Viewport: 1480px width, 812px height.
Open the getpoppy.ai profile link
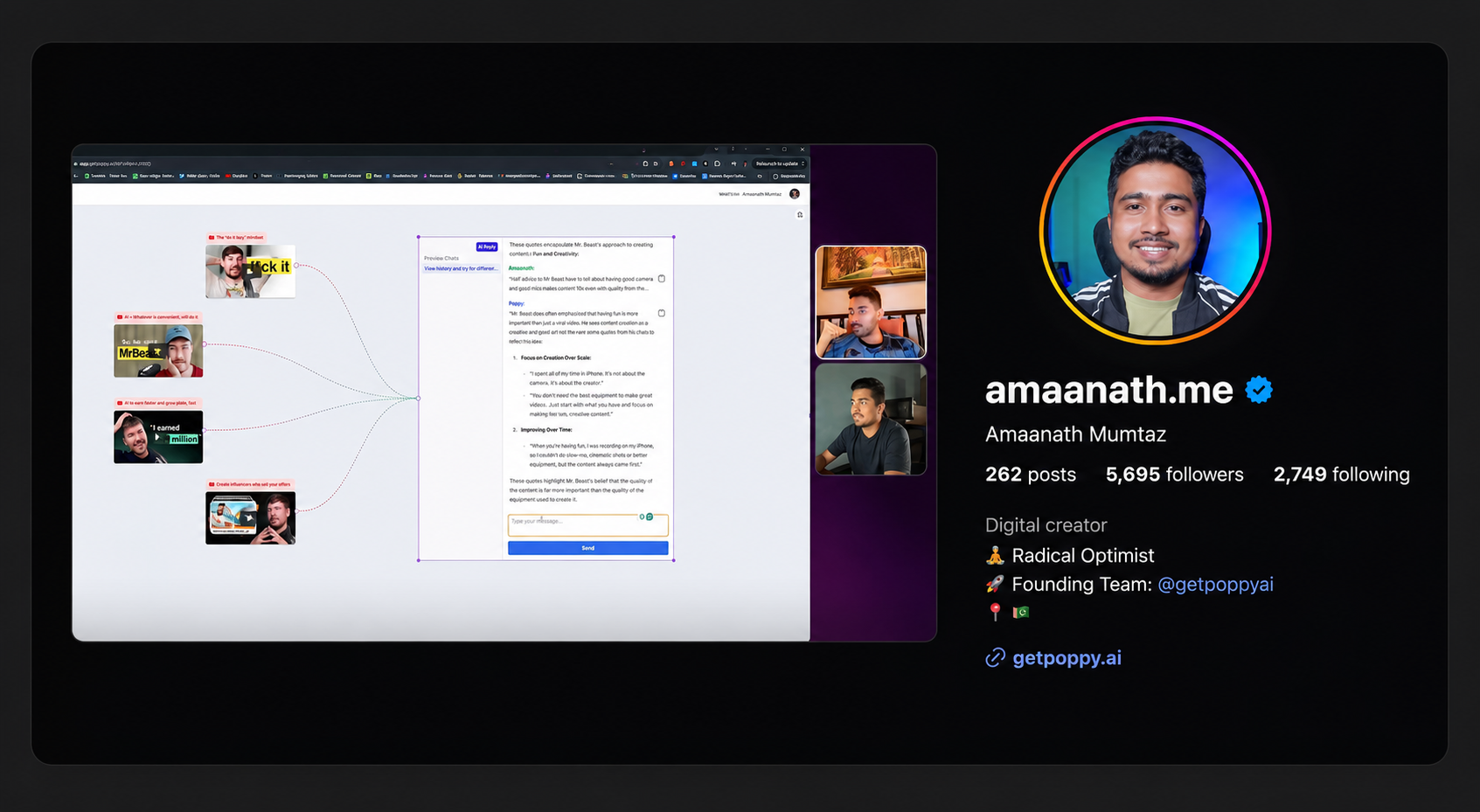pos(1067,658)
